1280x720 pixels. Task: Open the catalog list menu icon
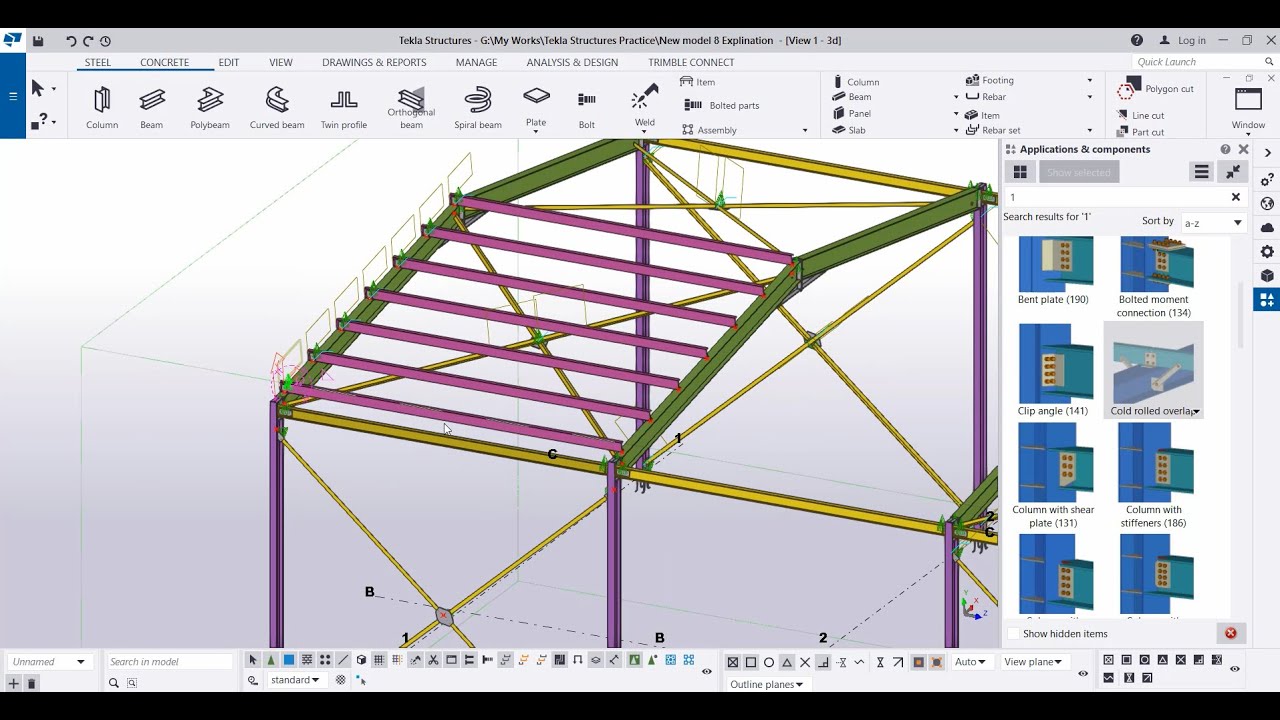(x=1202, y=172)
